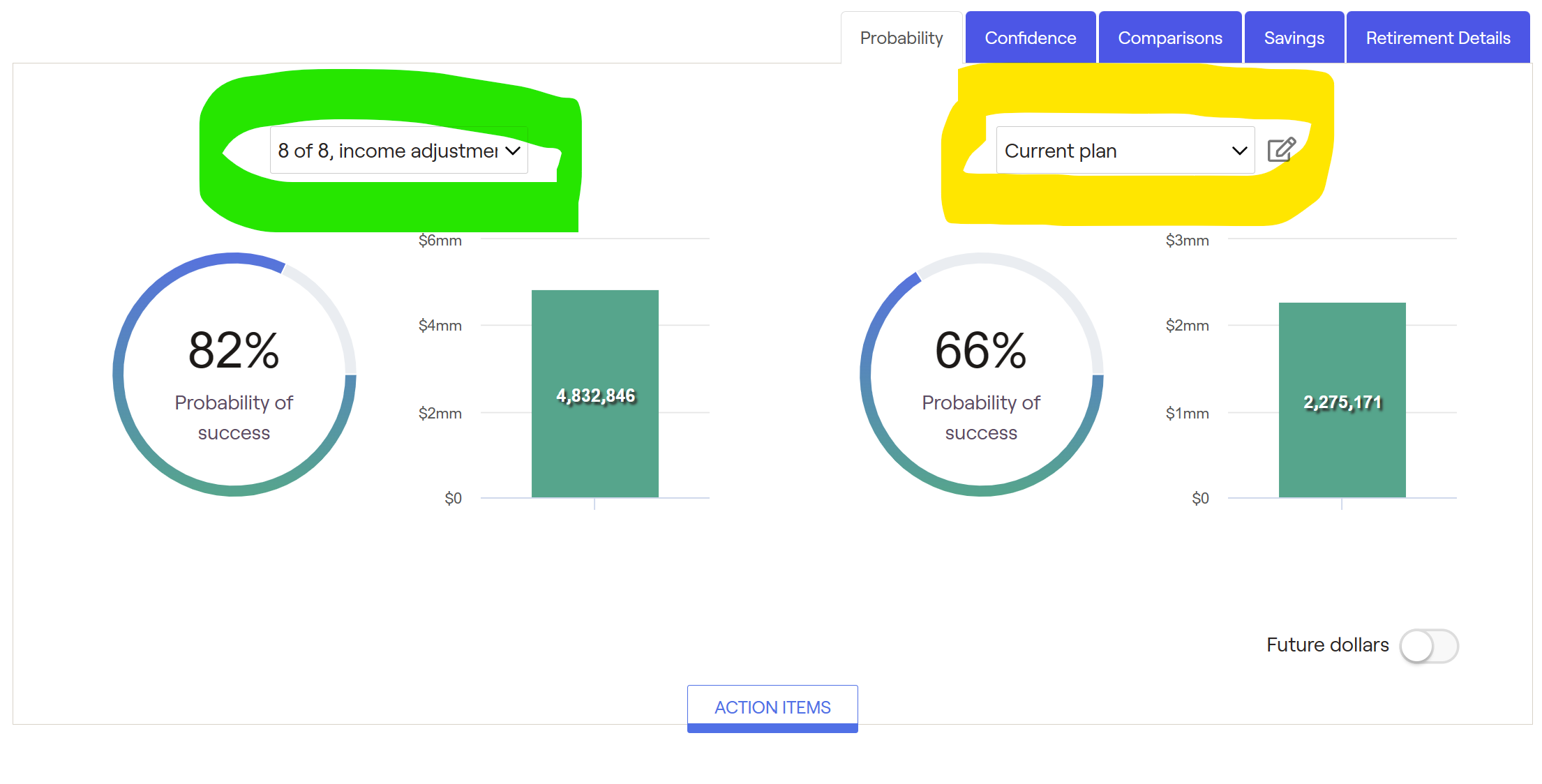Return to the Probability tab
This screenshot has height=784, width=1542.
click(901, 37)
